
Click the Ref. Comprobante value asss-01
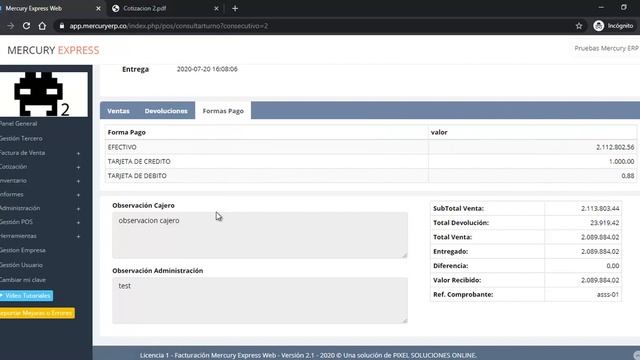click(608, 294)
